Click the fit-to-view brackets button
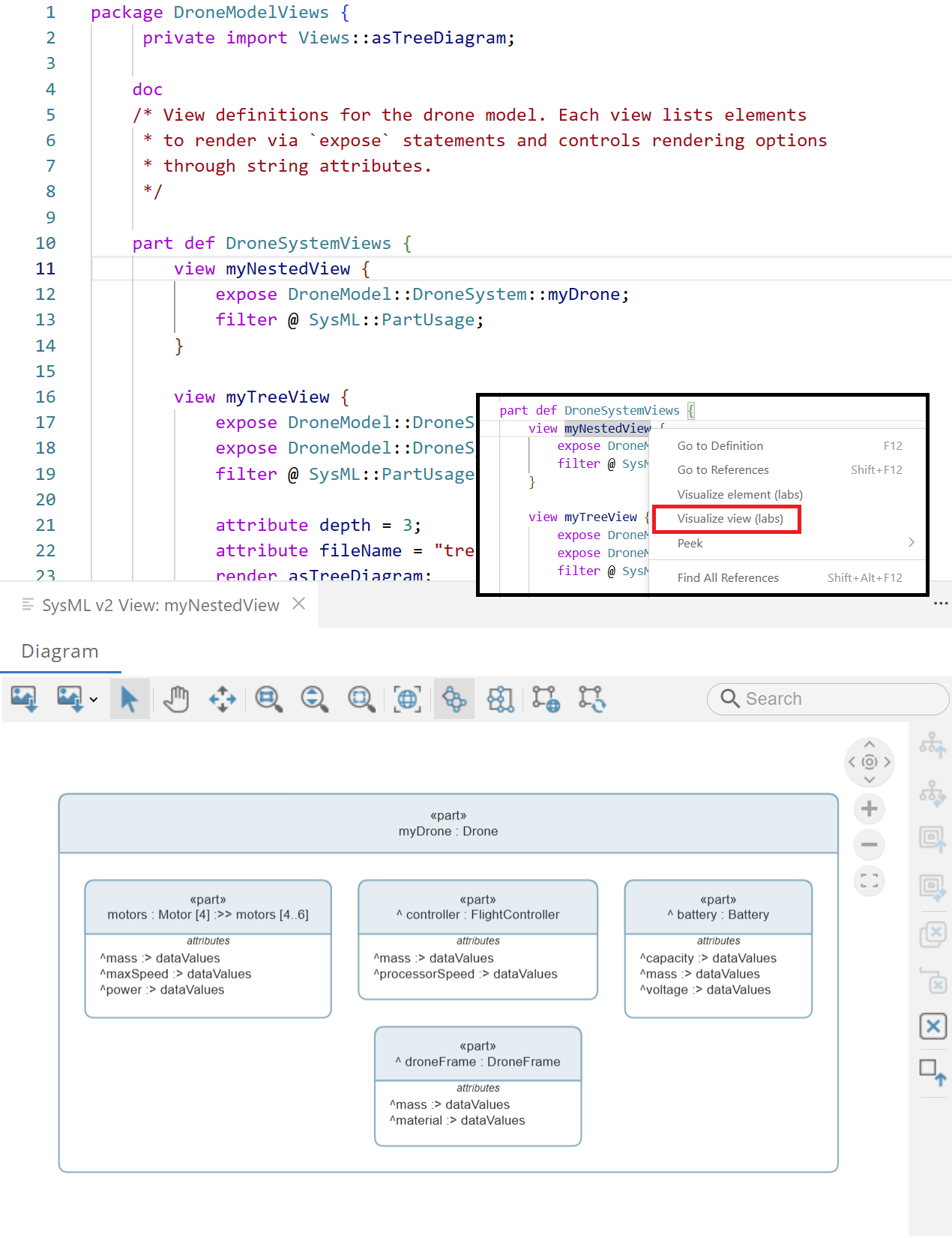The image size is (952, 1238). pos(870,880)
